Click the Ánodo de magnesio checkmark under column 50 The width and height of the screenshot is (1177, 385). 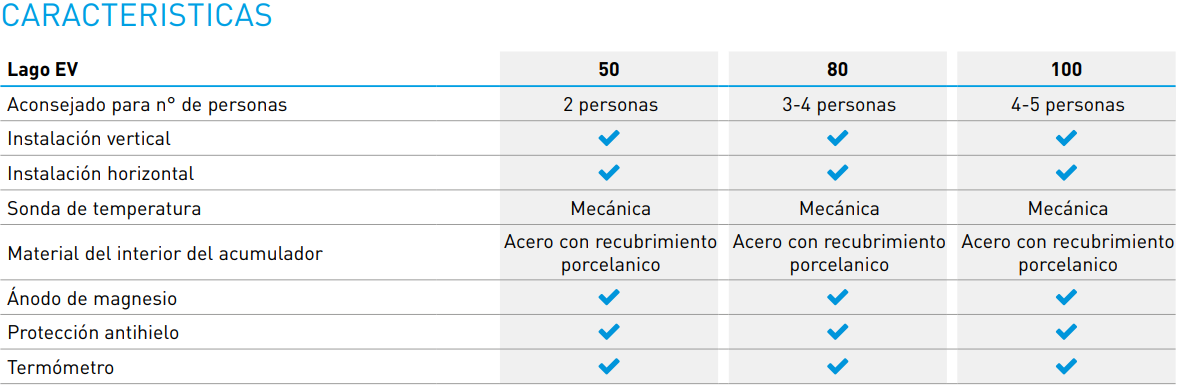point(609,298)
